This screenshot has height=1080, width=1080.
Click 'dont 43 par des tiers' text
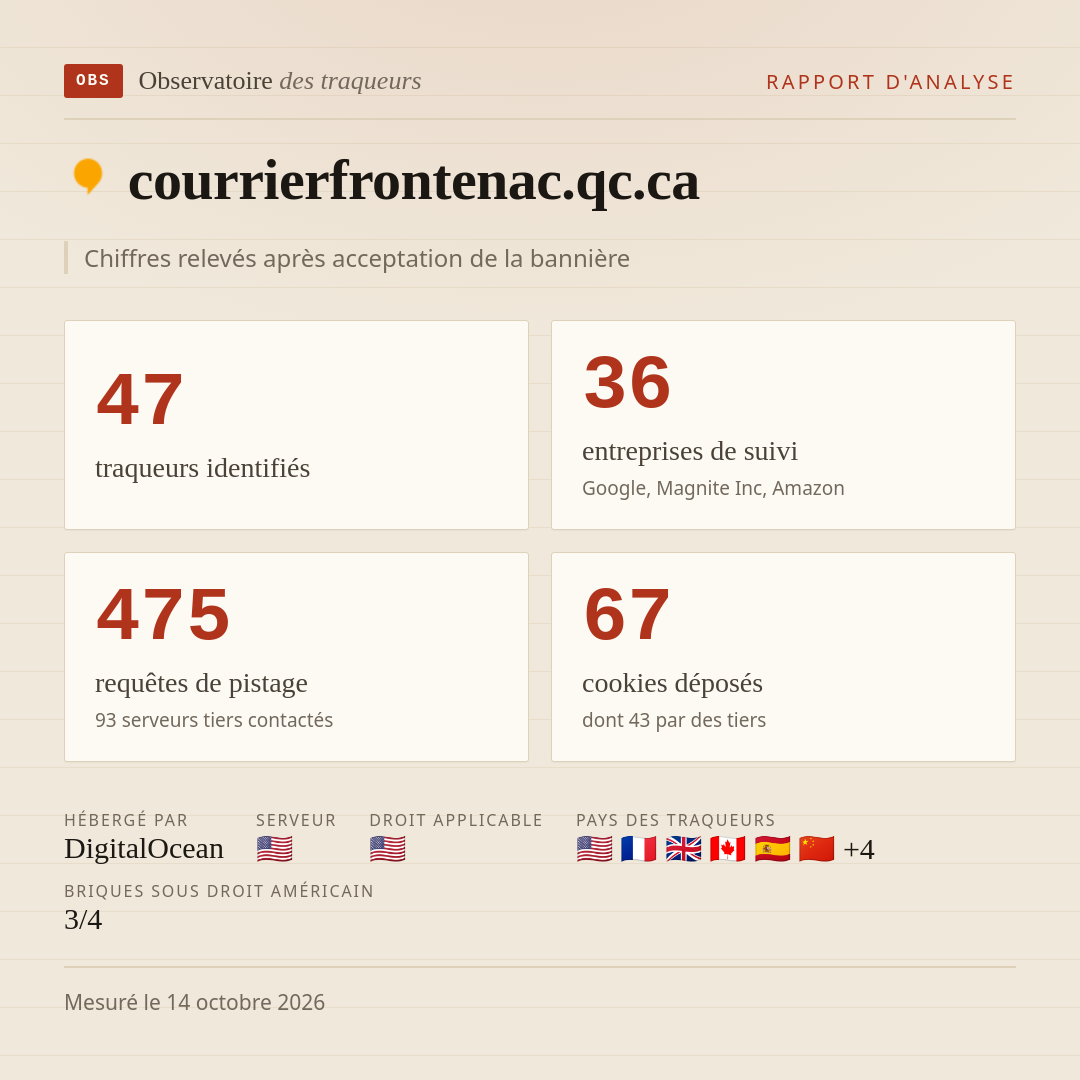674,720
